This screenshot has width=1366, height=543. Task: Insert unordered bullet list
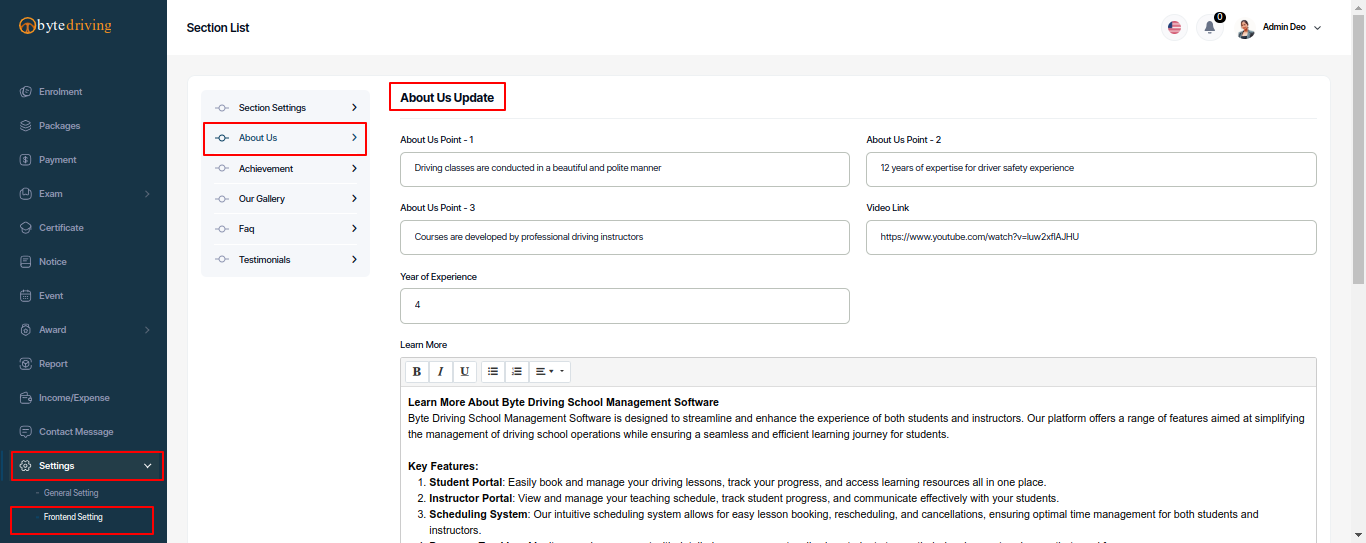(493, 372)
